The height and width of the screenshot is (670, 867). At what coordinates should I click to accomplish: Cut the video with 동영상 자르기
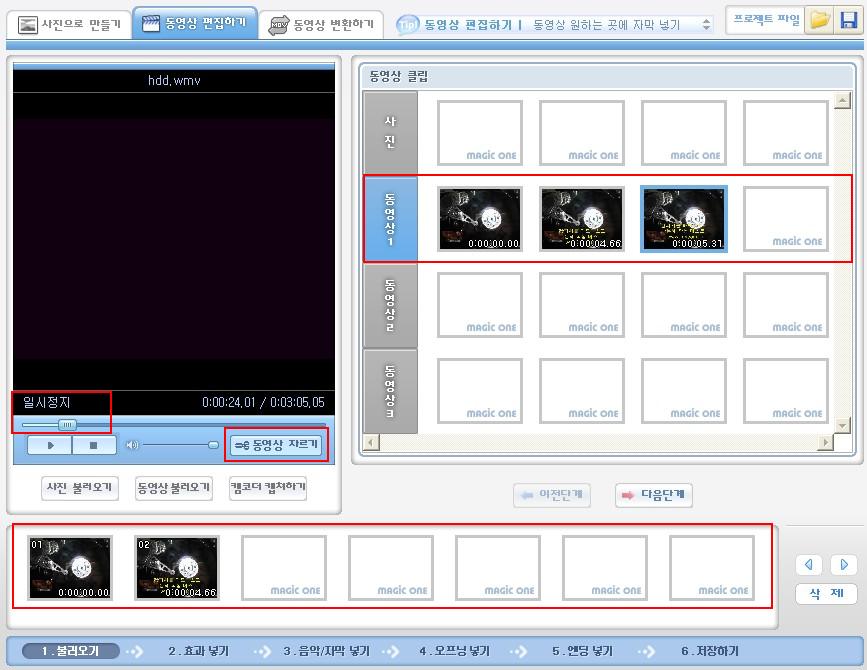click(x=276, y=445)
